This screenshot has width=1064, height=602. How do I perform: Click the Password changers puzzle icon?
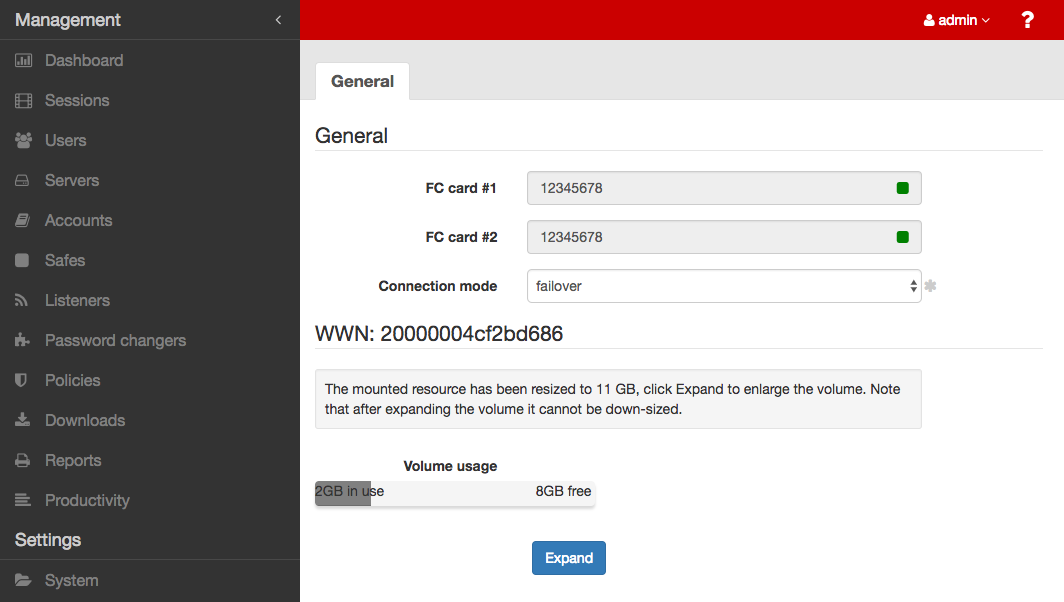tap(23, 341)
